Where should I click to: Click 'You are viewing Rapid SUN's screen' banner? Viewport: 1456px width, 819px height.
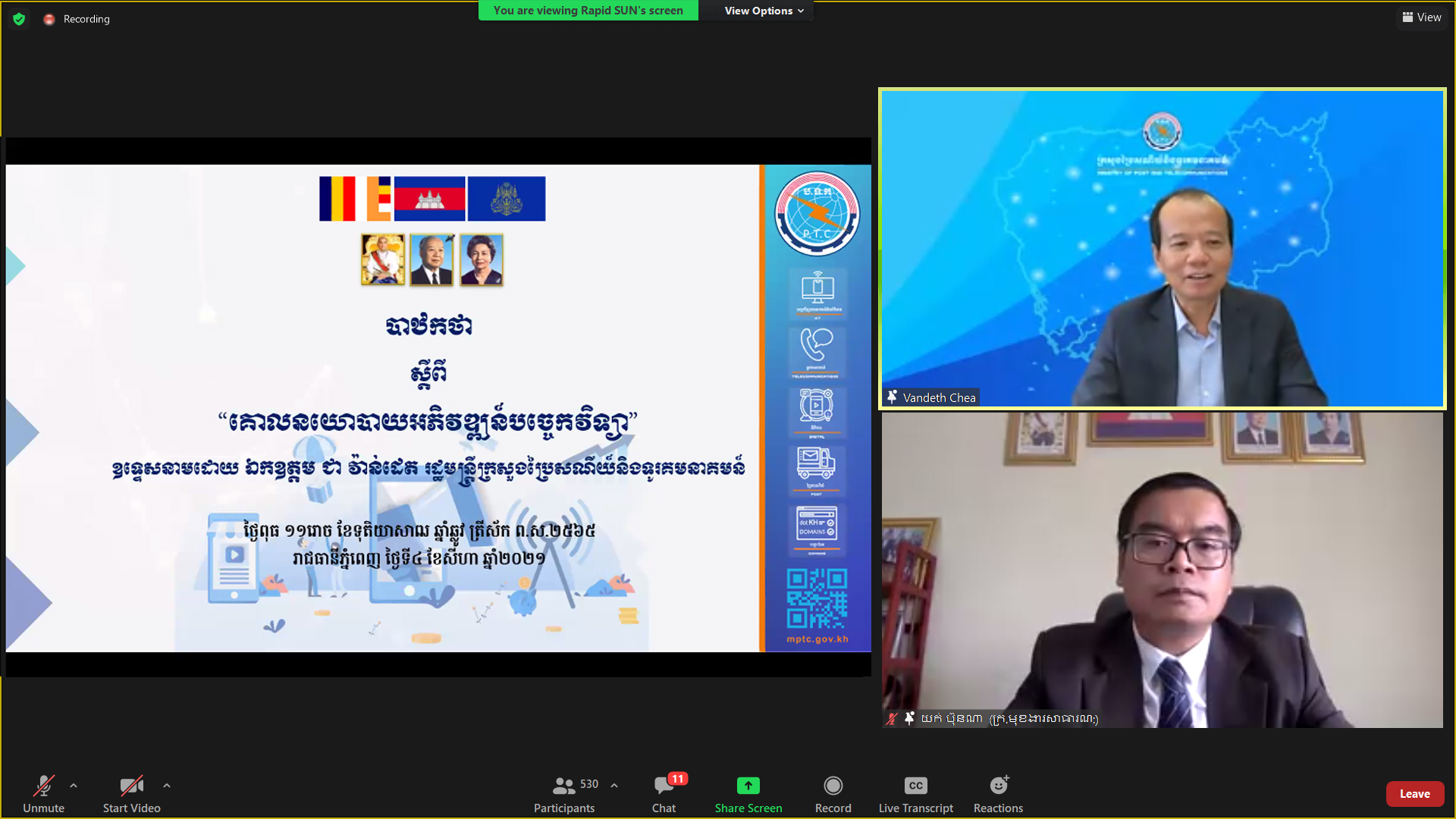click(588, 11)
